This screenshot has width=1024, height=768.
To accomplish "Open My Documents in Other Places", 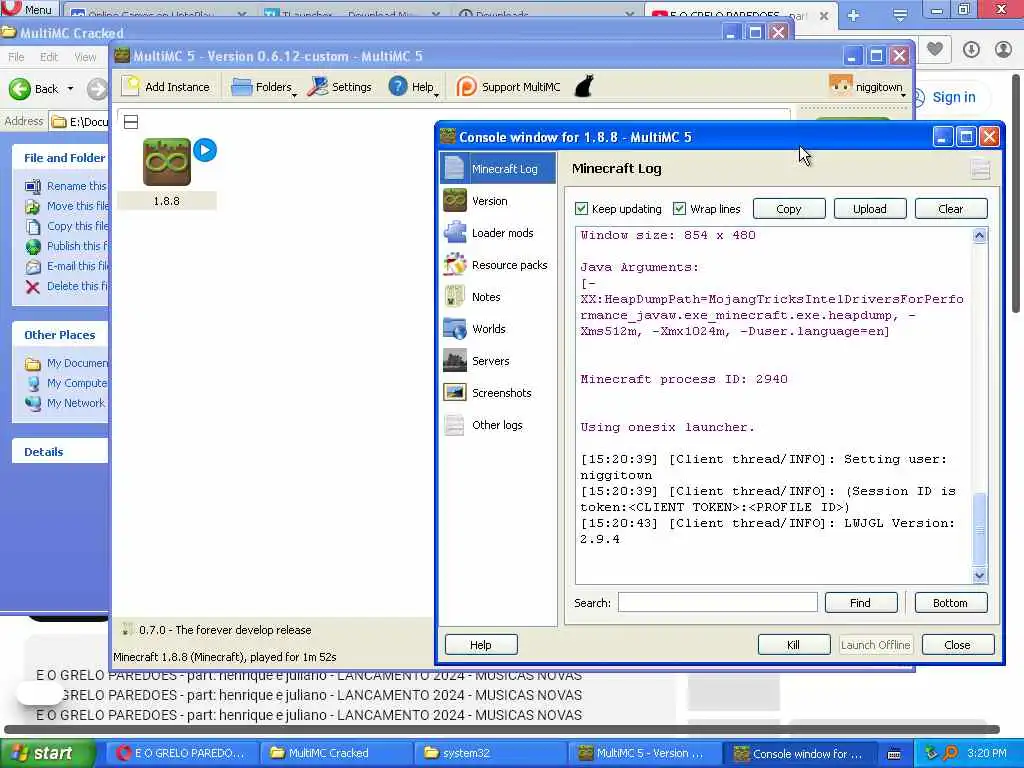I will (66, 363).
